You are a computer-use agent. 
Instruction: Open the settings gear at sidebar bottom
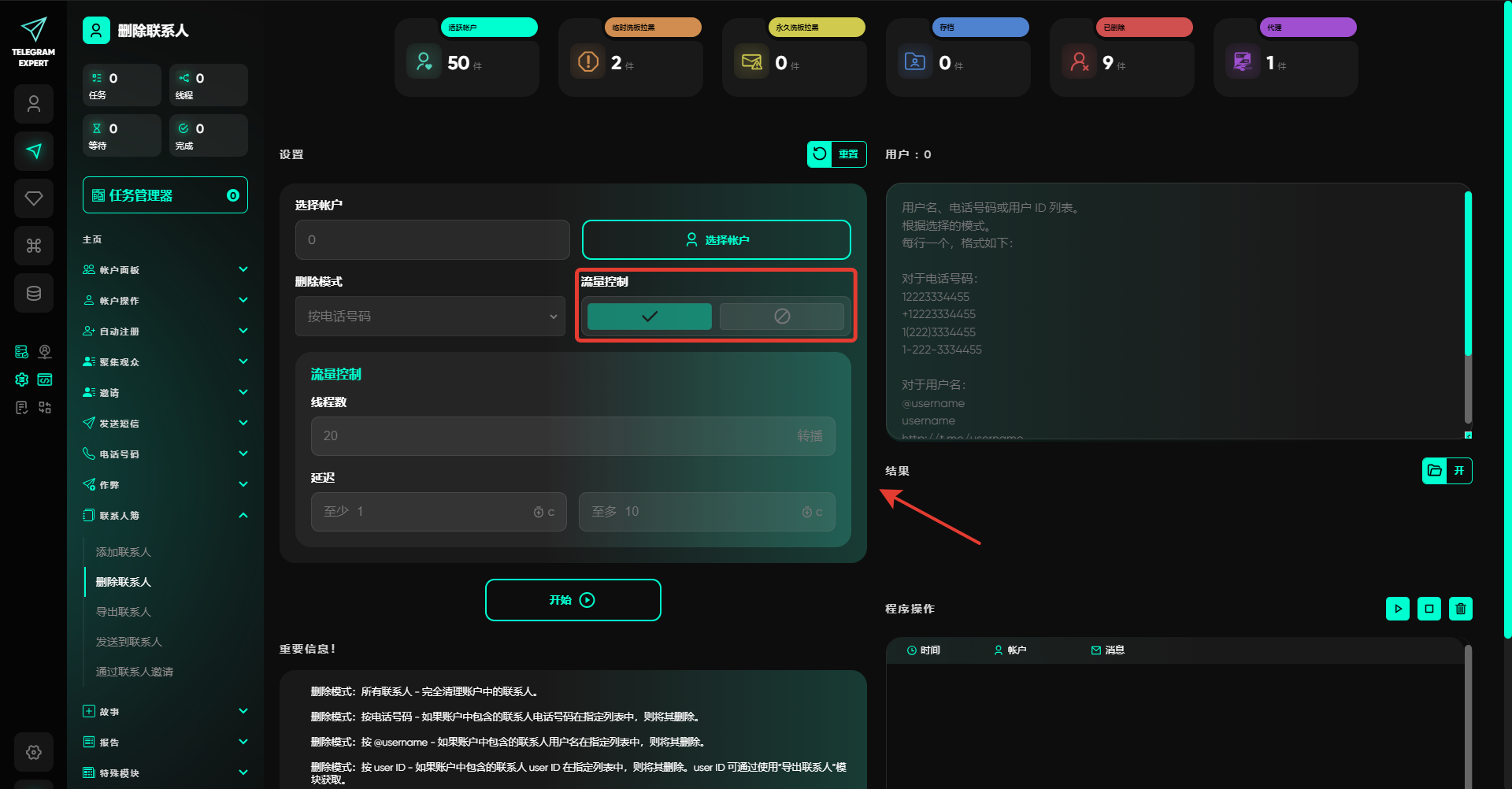coord(34,752)
